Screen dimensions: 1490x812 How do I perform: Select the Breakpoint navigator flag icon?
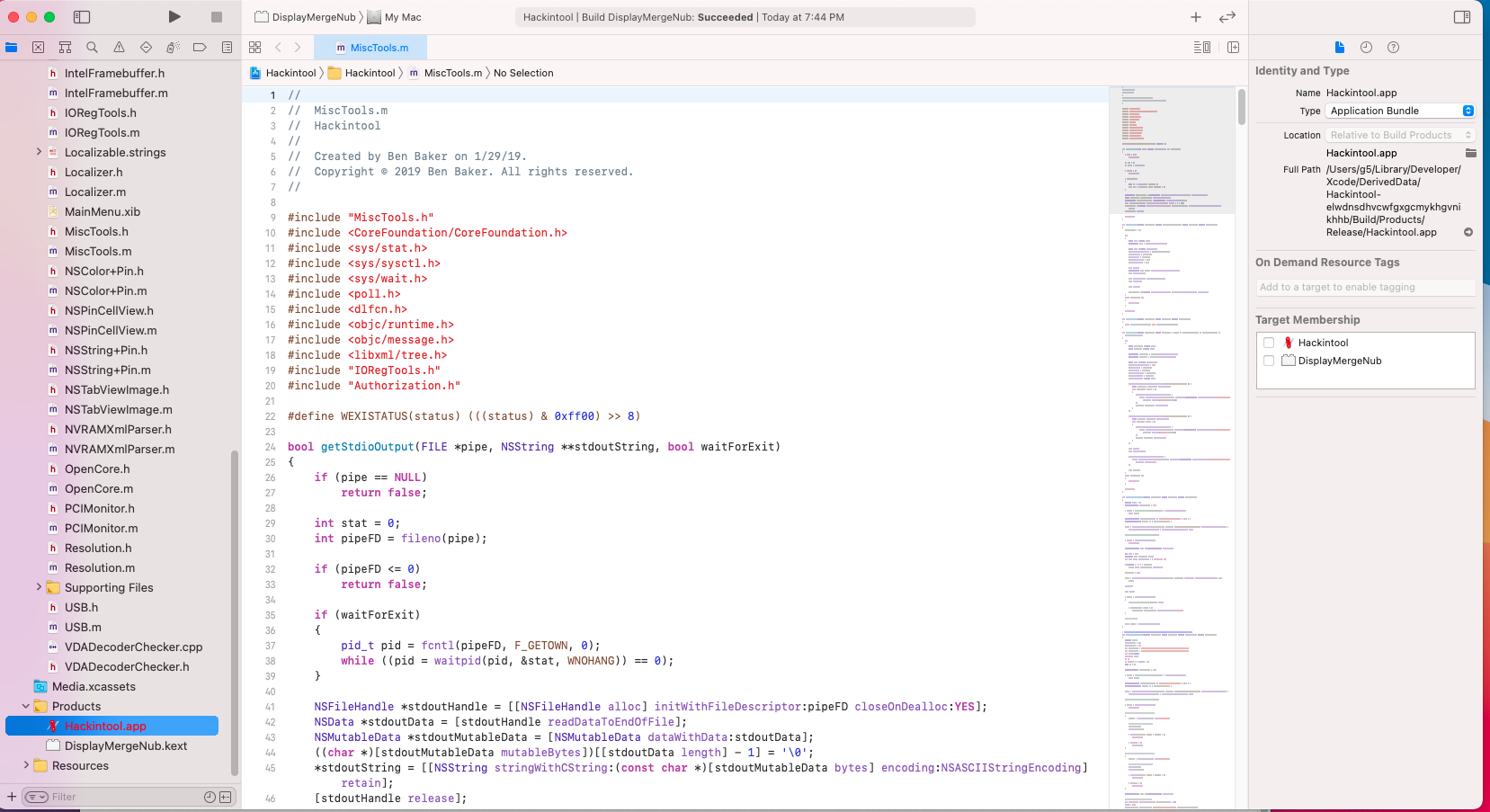[200, 47]
